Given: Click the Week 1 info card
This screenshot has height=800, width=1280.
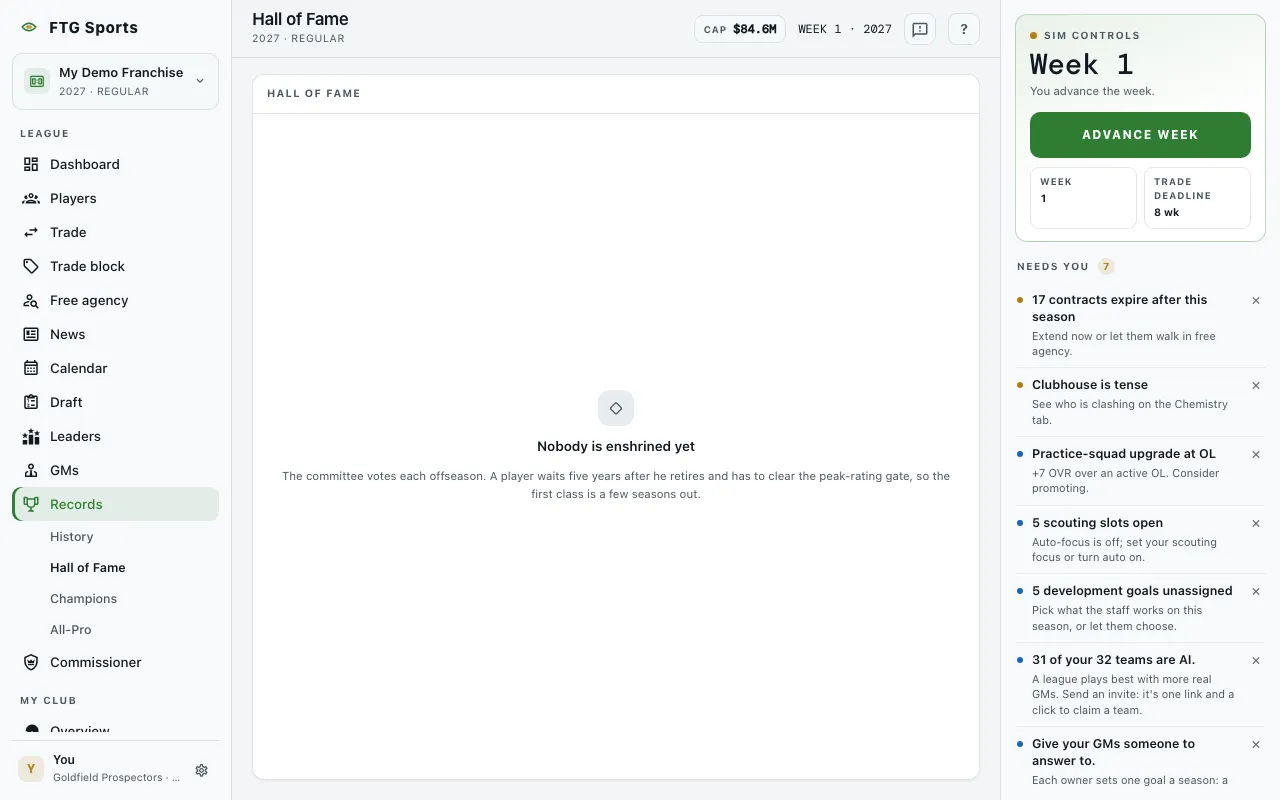Looking at the screenshot, I should [1083, 198].
